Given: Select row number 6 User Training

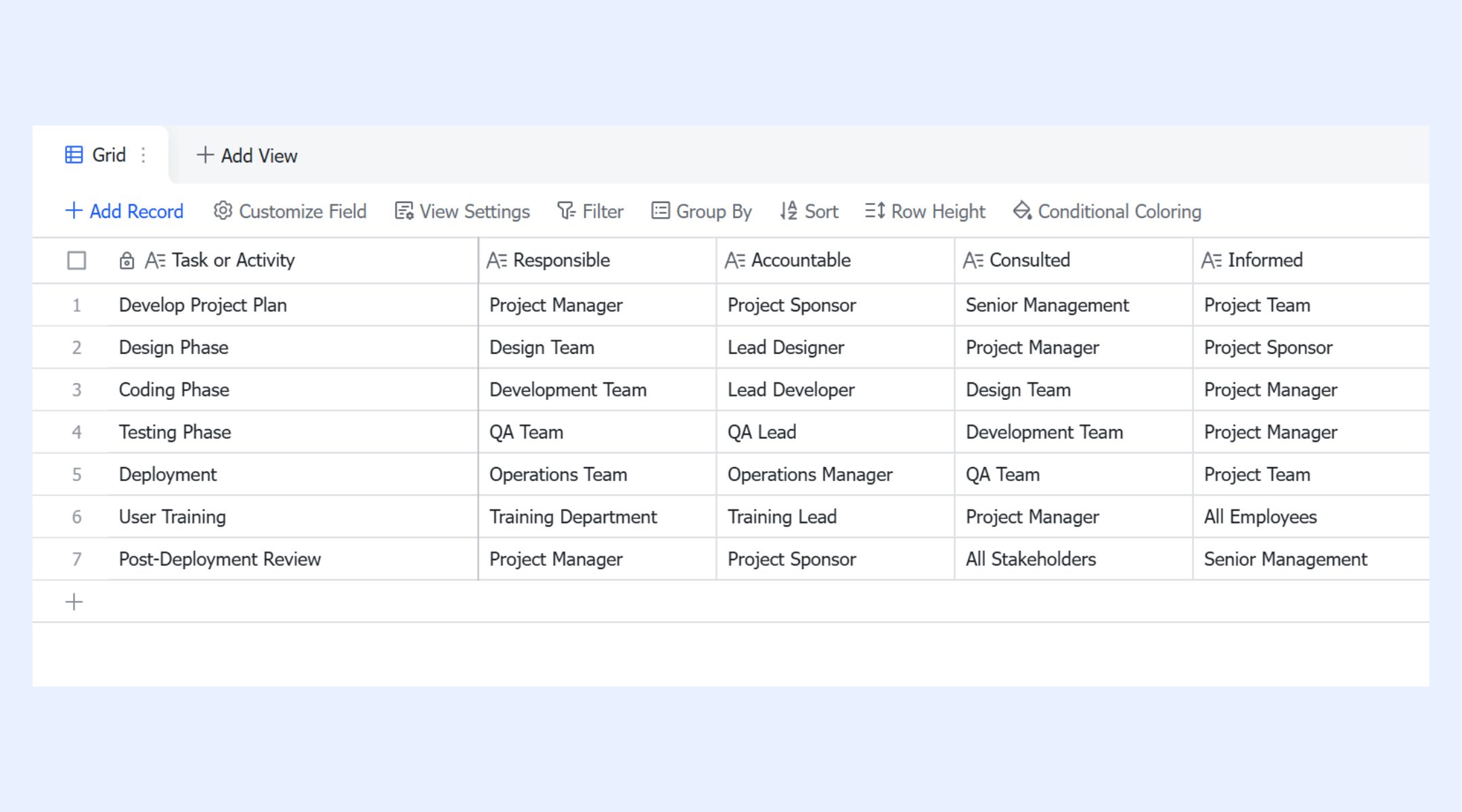Looking at the screenshot, I should 76,517.
